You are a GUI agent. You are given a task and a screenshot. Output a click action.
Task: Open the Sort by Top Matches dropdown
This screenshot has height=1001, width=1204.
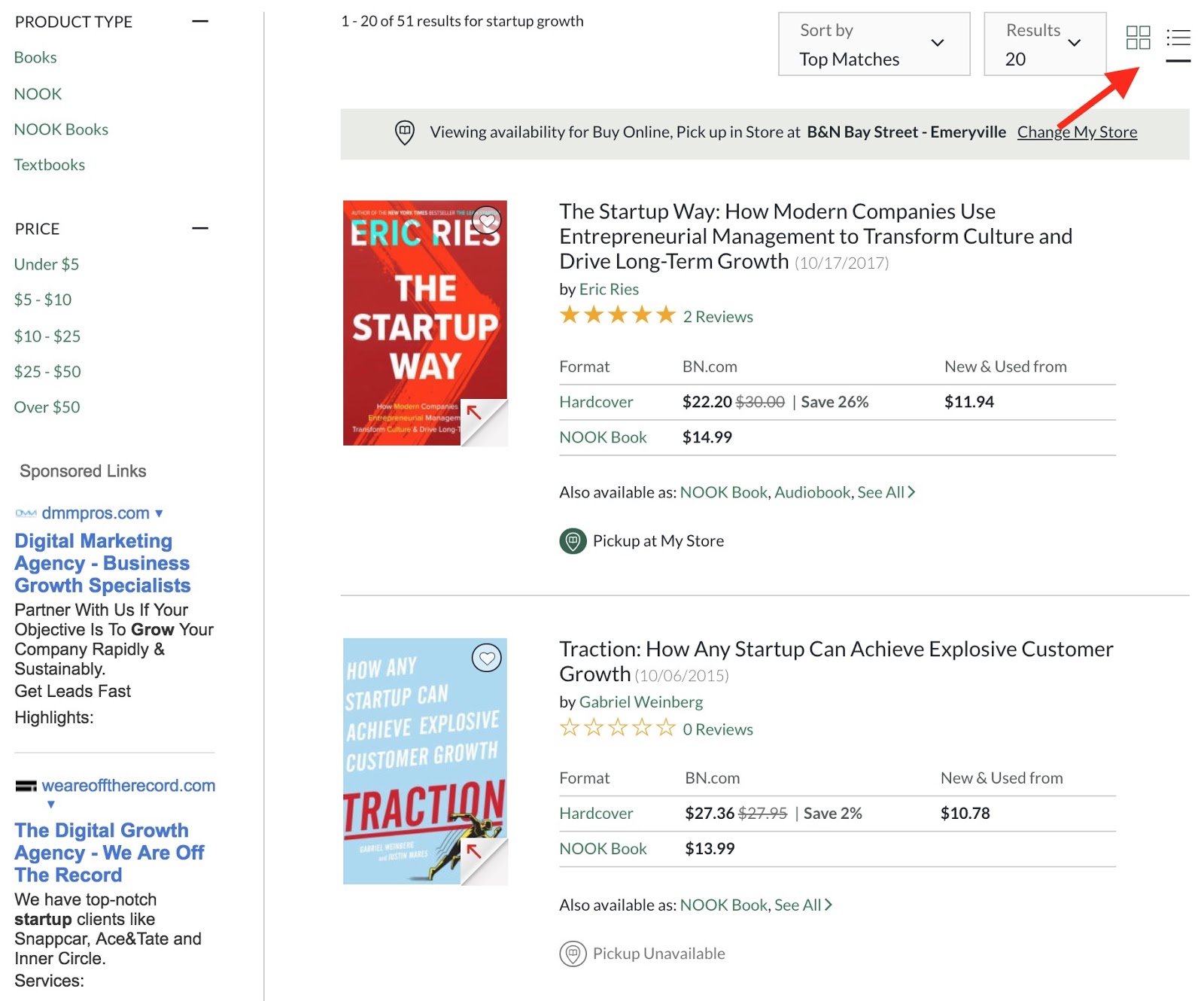point(874,44)
